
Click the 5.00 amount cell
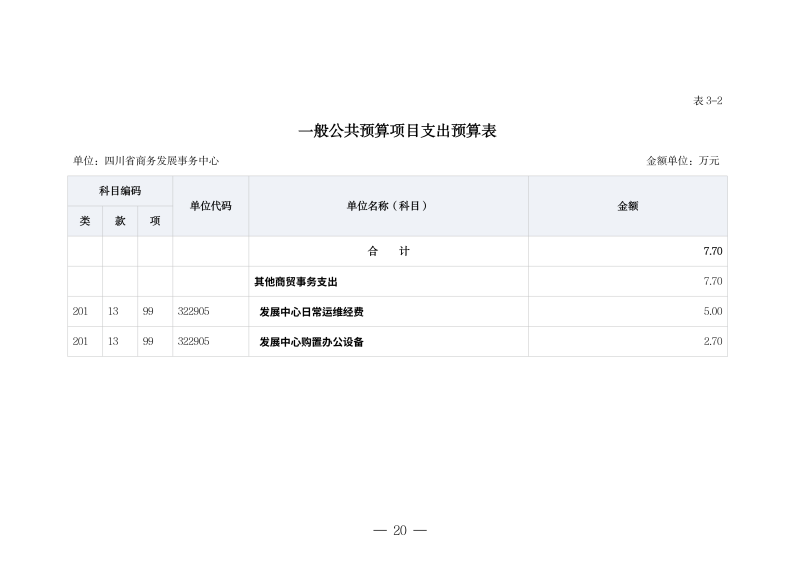712,312
